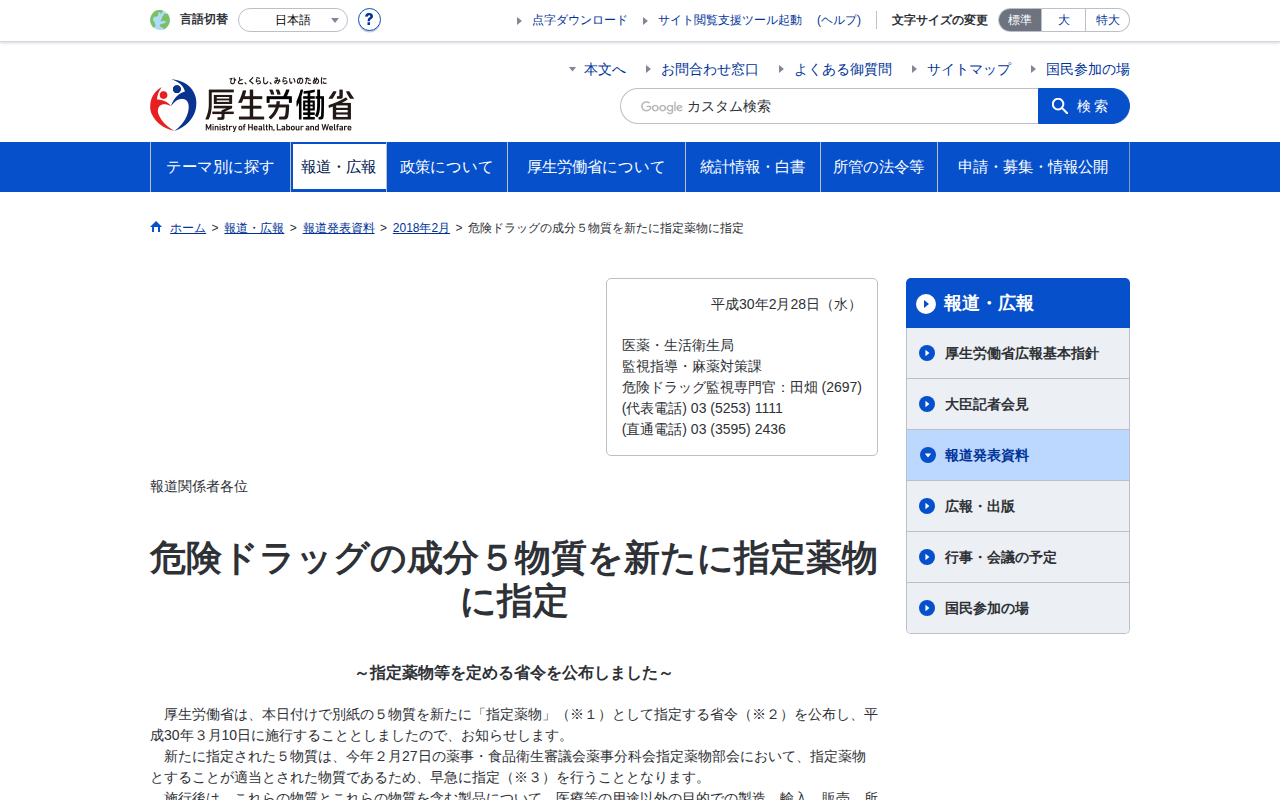Click the 報道発表資料 breadcrumb link
The height and width of the screenshot is (800, 1280).
click(339, 228)
